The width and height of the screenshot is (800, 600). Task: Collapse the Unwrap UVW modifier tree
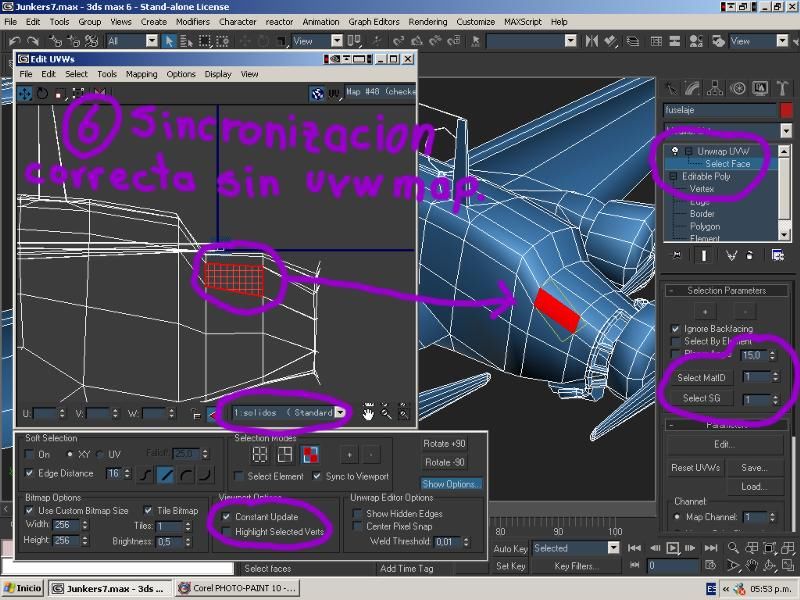(689, 151)
